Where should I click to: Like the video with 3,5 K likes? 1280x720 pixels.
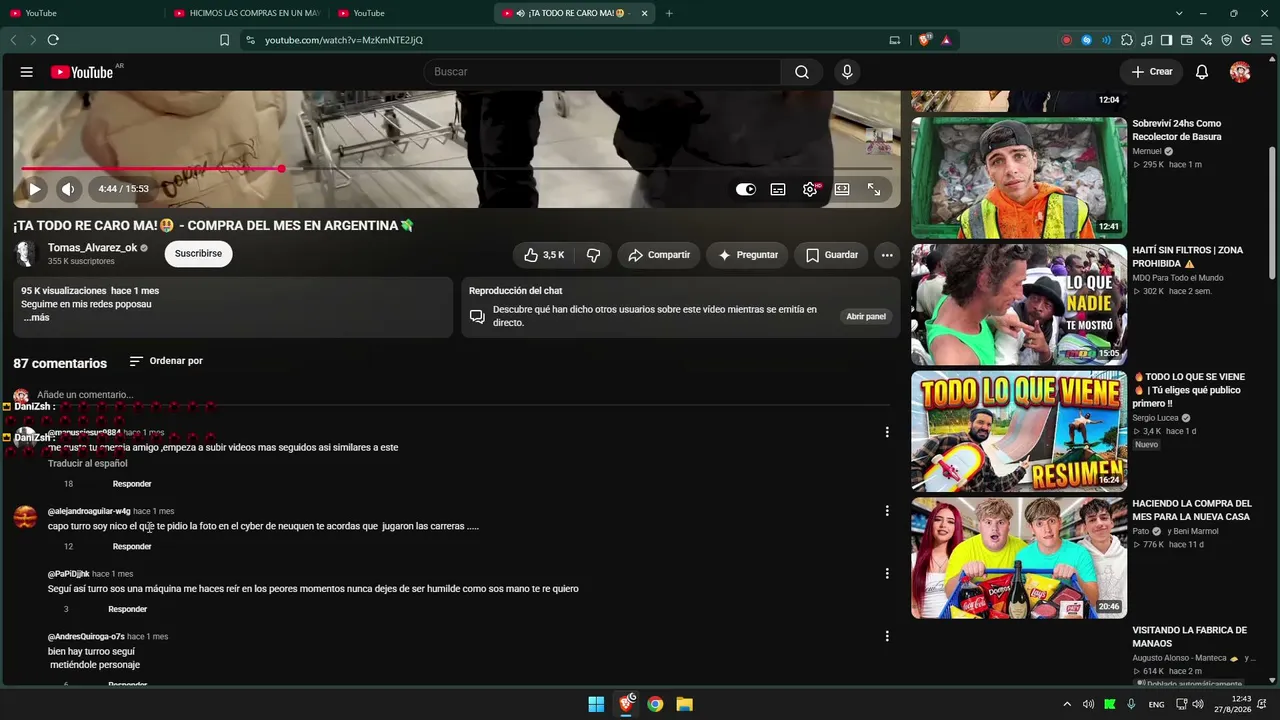[544, 255]
